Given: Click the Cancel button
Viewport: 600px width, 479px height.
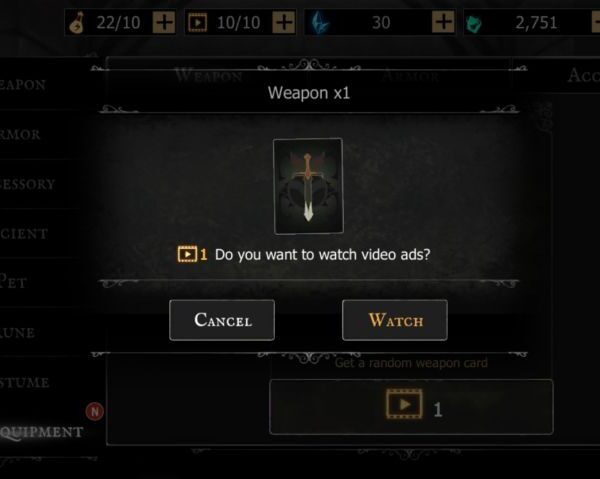Looking at the screenshot, I should 222,320.
